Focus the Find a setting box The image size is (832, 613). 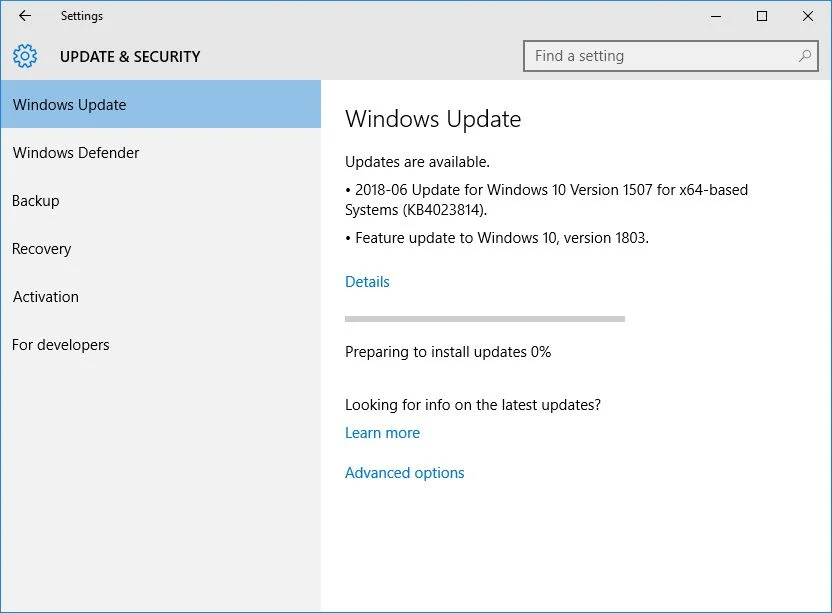(671, 56)
